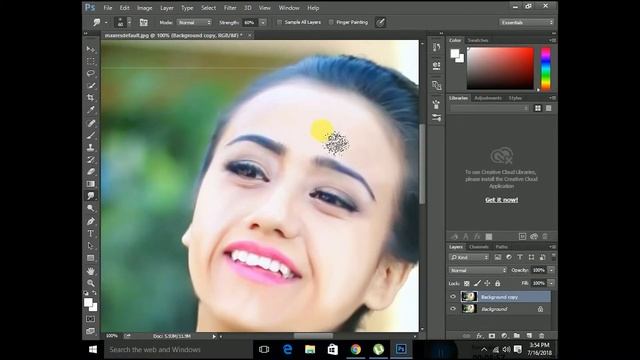640x360 pixels.
Task: Add a layer style with fx icon
Action: coord(480,336)
